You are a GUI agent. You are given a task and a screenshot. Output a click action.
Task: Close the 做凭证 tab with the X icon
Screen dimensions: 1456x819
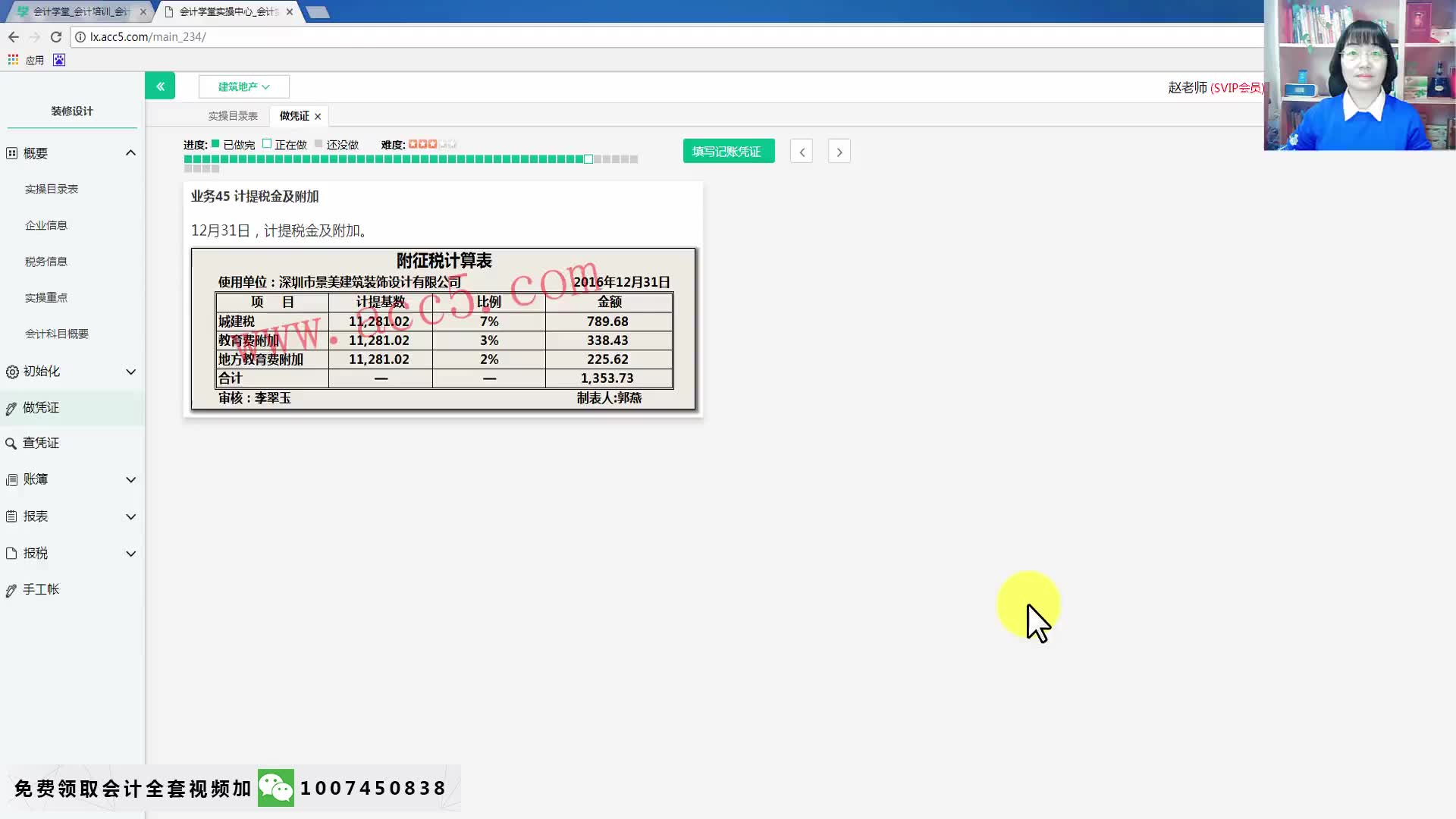click(318, 116)
